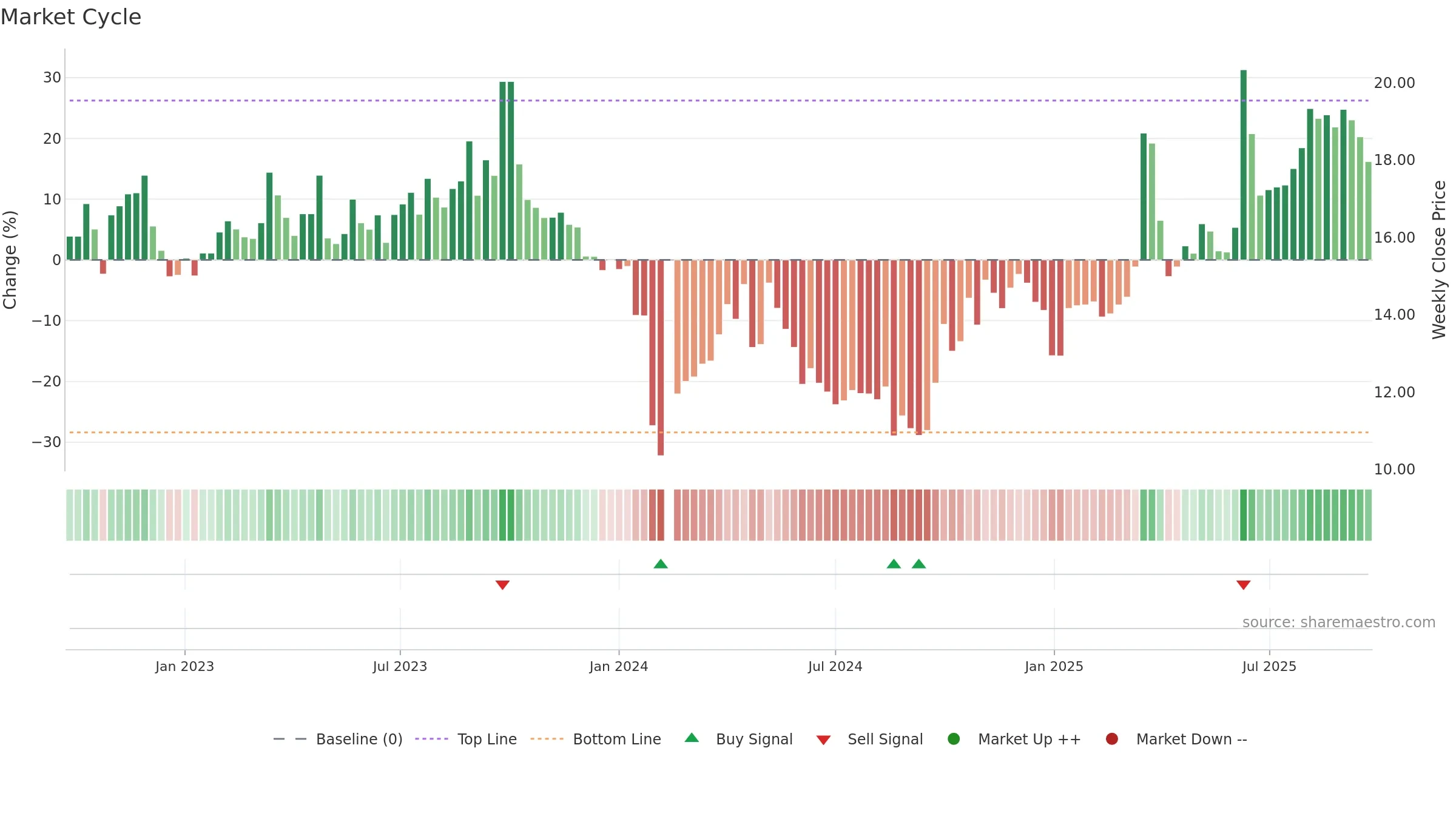The image size is (1456, 819).
Task: Click the 10.00 price axis tick
Action: (x=1395, y=469)
